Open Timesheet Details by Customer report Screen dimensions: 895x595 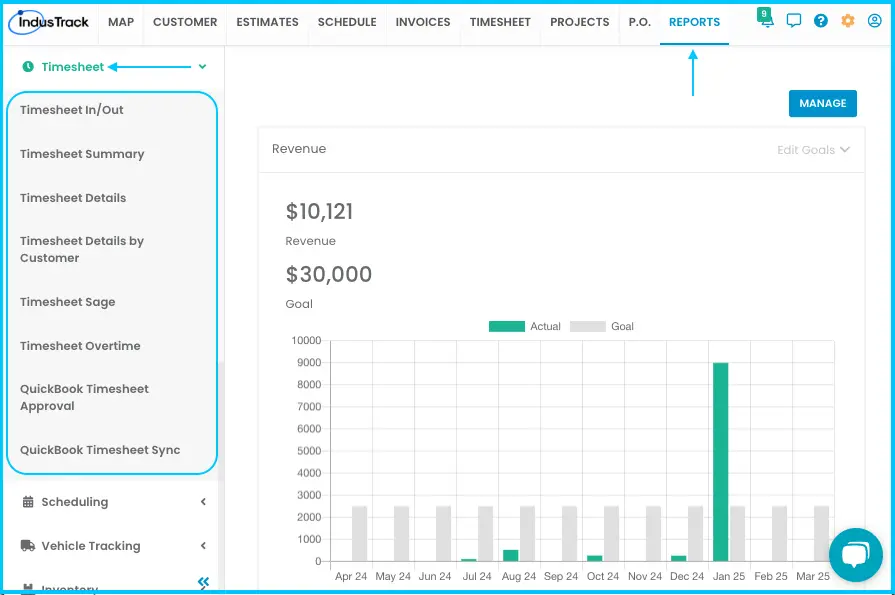coord(82,250)
